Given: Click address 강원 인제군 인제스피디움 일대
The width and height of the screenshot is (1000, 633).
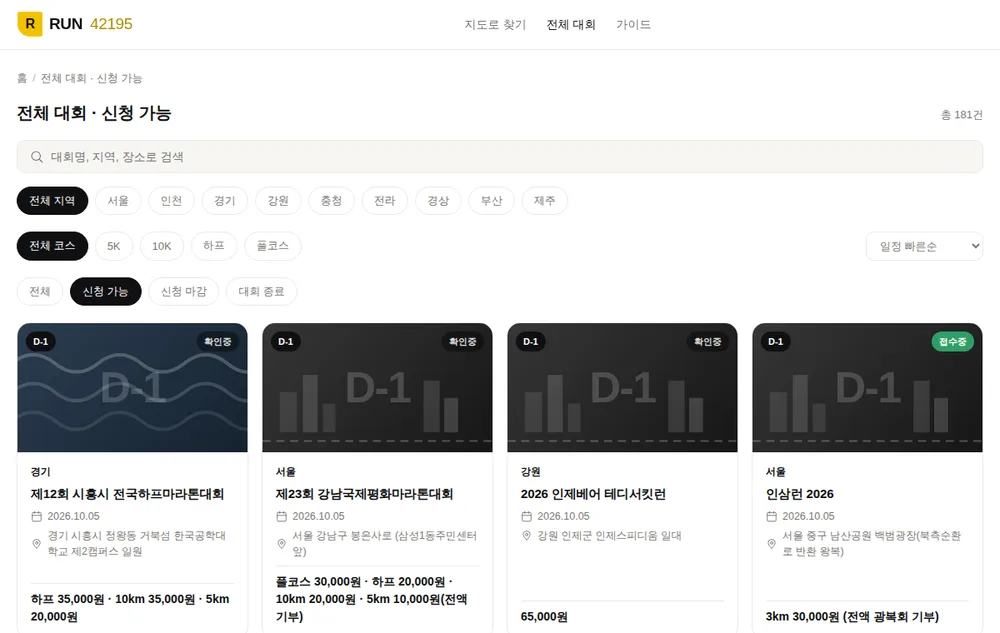Looking at the screenshot, I should pos(609,535).
